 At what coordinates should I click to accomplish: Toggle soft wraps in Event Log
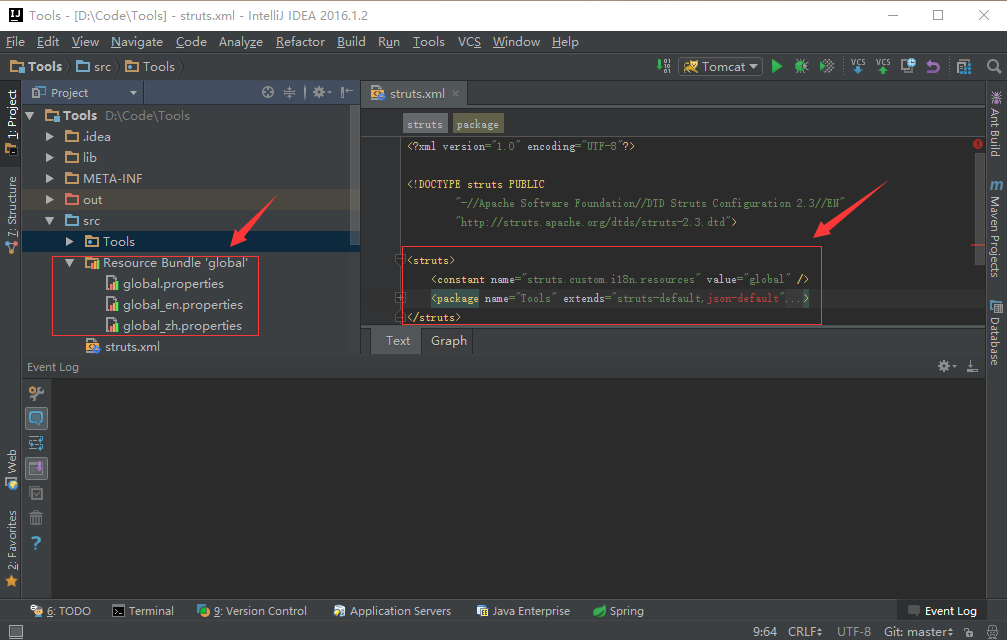(36, 443)
